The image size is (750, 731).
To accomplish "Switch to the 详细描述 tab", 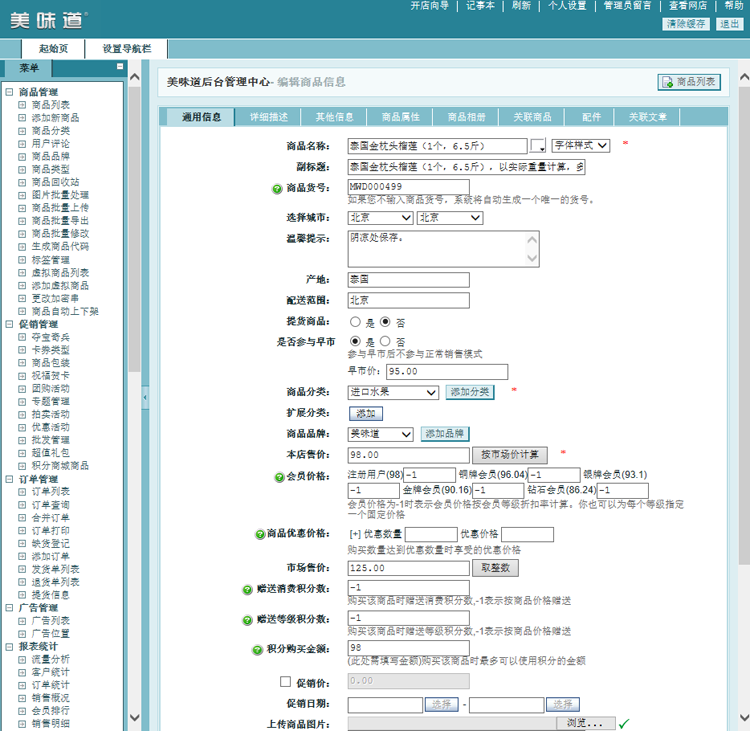I will tap(268, 117).
